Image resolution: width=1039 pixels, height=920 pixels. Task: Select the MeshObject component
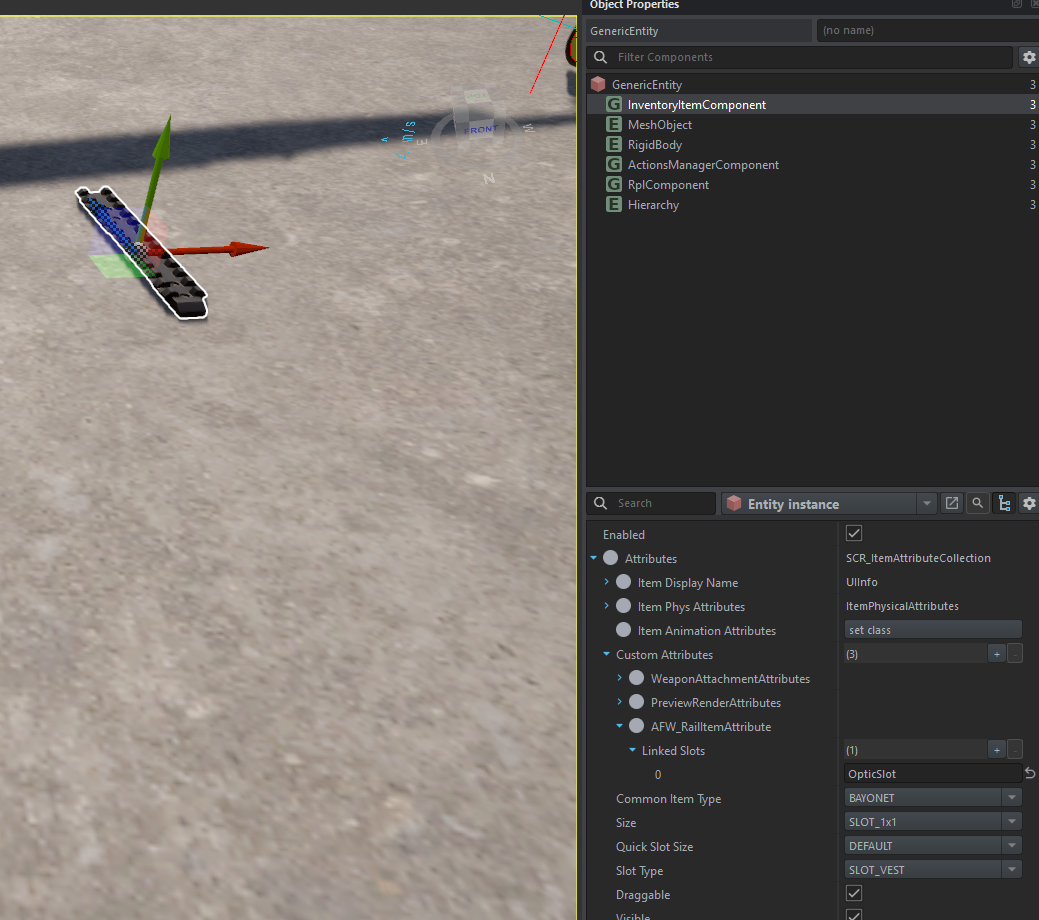click(659, 125)
